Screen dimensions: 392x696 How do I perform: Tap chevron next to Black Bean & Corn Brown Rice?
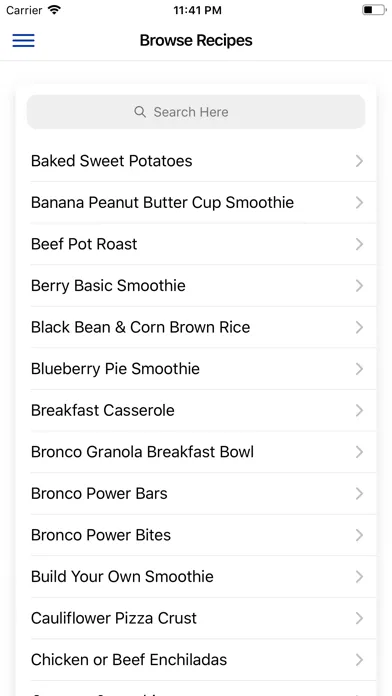(x=359, y=327)
